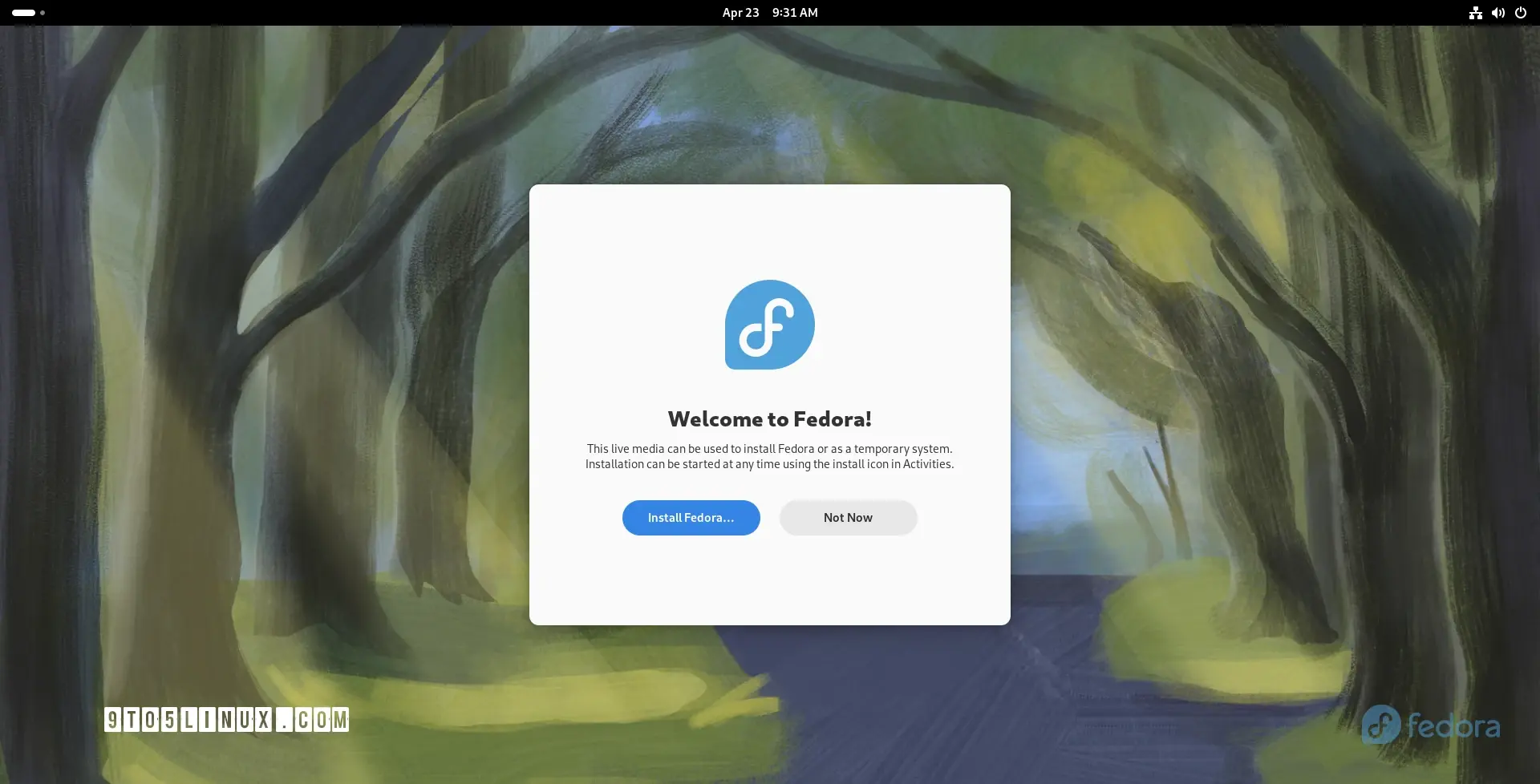Screen dimensions: 1540x784
Task: Open the calendar via Apr 23 date
Action: click(740, 13)
